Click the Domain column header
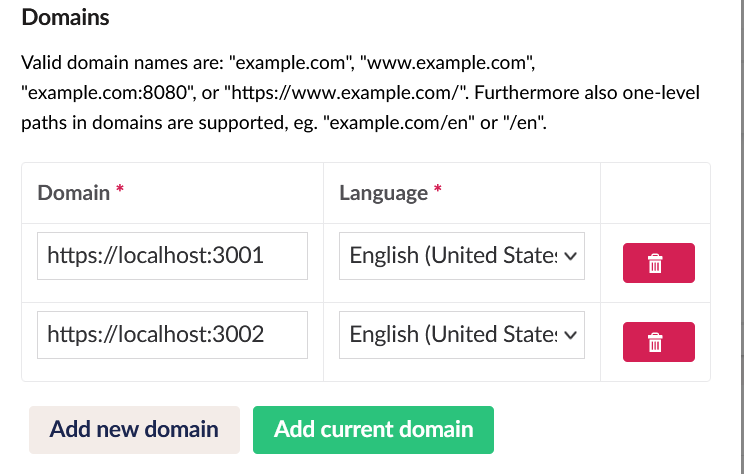Screen dimensions: 744x474 click(73, 193)
